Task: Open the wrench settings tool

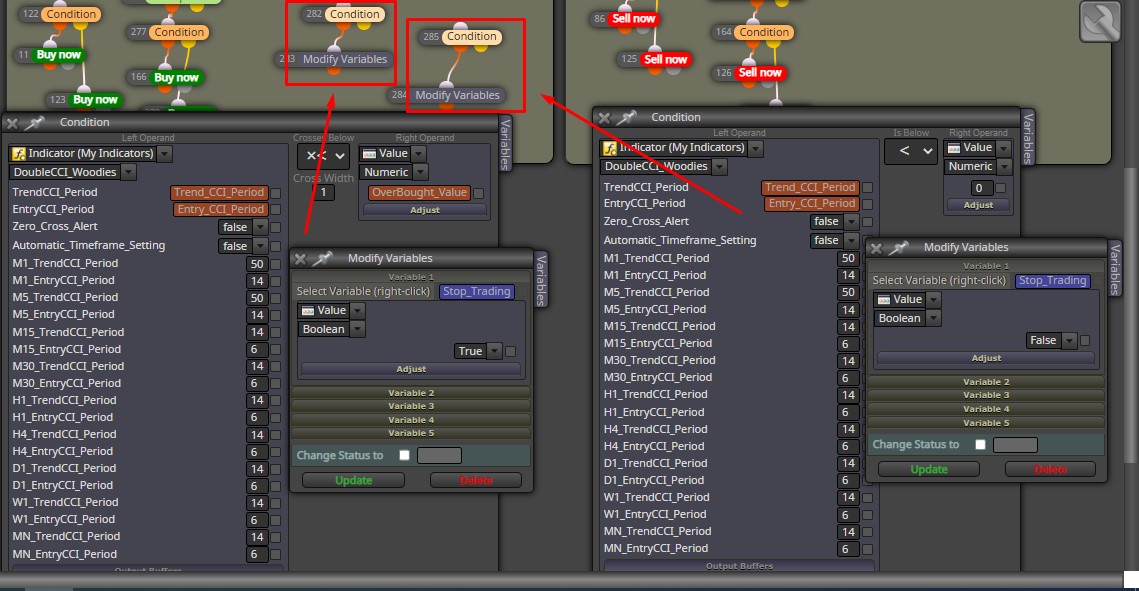Action: coord(1100,21)
